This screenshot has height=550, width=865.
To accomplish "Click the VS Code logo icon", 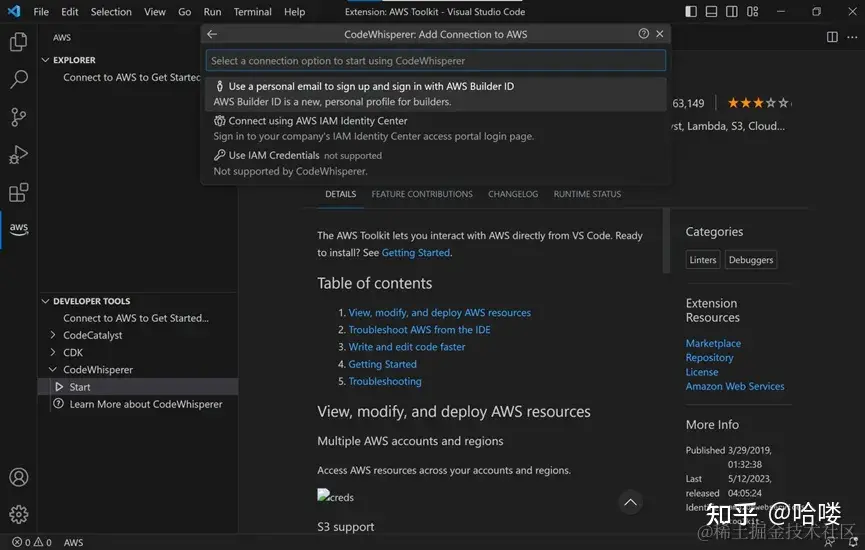I will (14, 11).
